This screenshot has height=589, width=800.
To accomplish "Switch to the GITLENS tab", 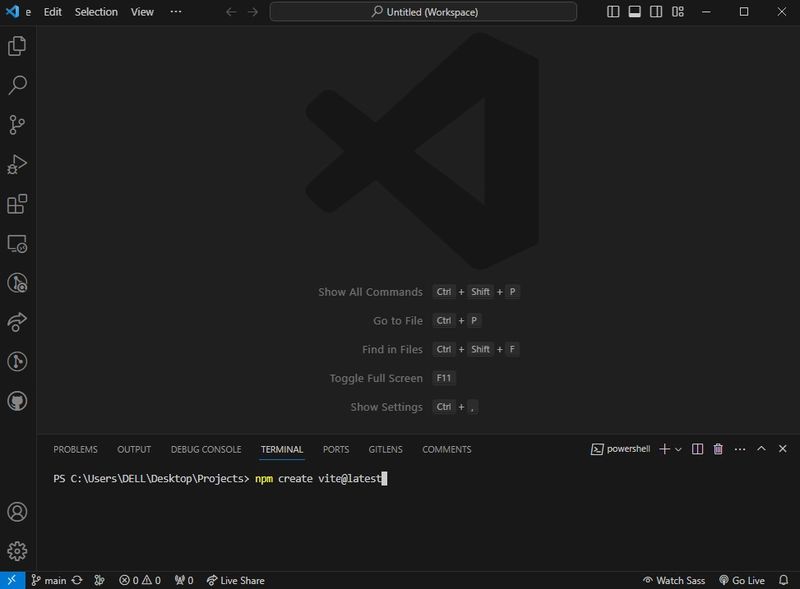I will click(x=386, y=449).
